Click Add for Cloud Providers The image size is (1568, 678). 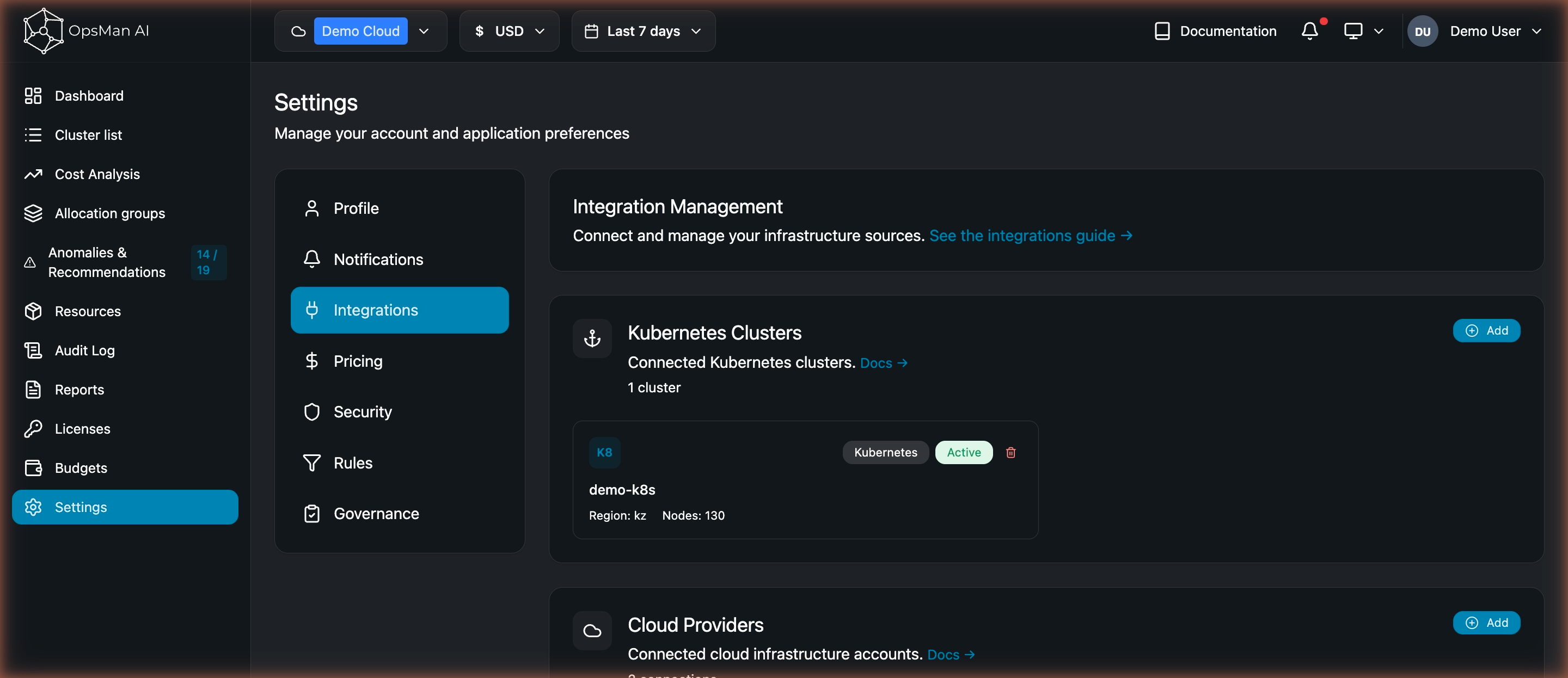pos(1486,622)
